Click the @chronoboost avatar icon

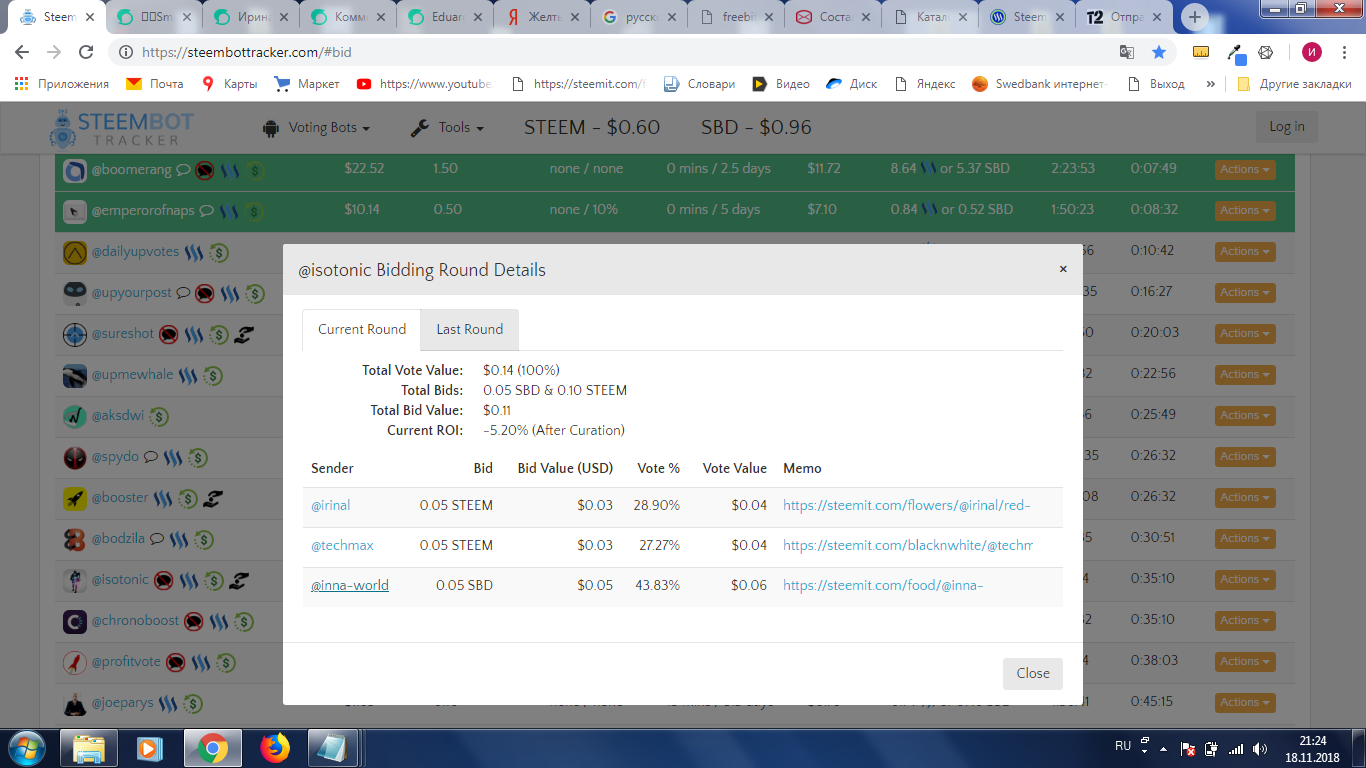click(75, 621)
